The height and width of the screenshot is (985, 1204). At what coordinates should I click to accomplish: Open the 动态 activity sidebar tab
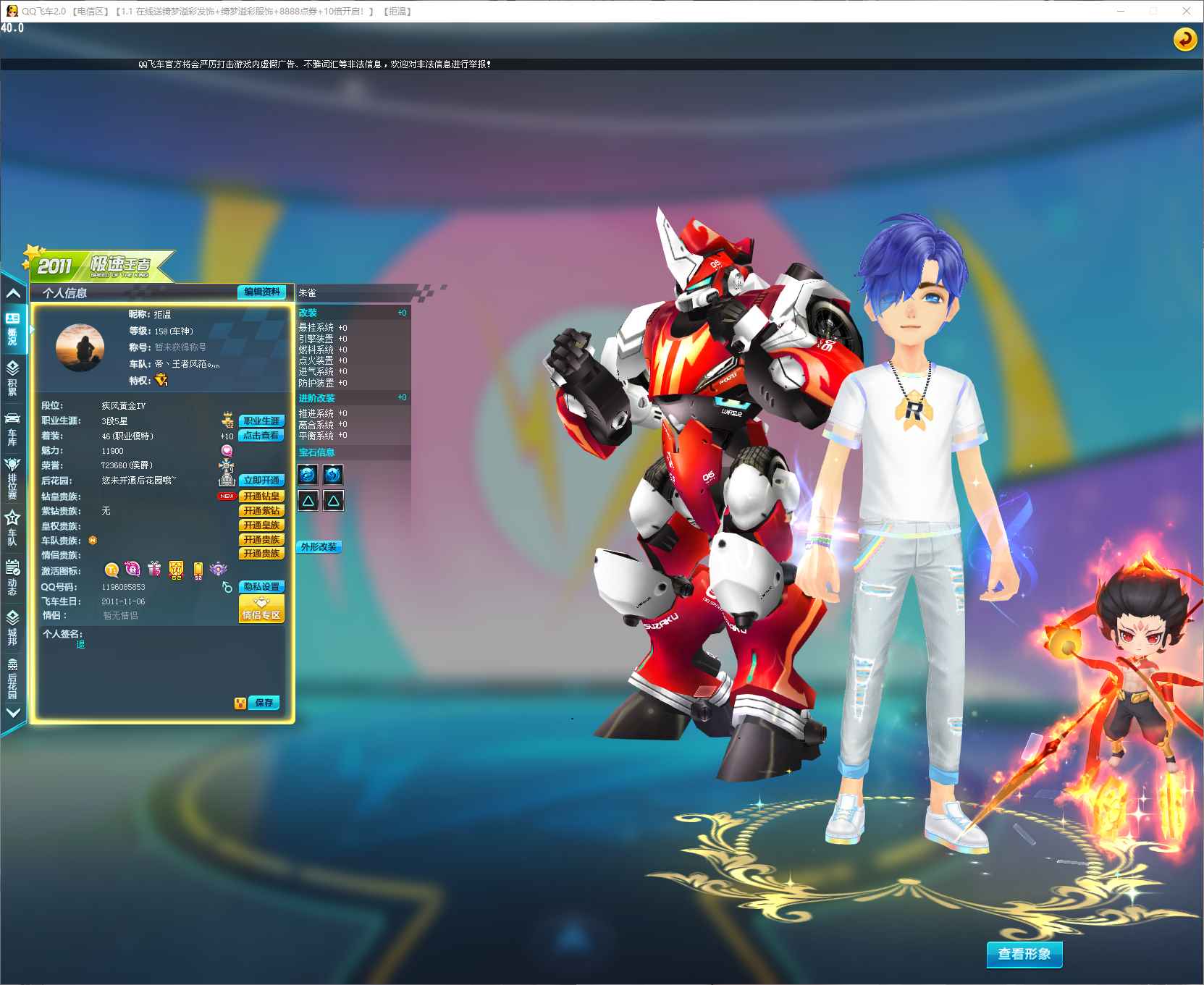pyautogui.click(x=12, y=578)
